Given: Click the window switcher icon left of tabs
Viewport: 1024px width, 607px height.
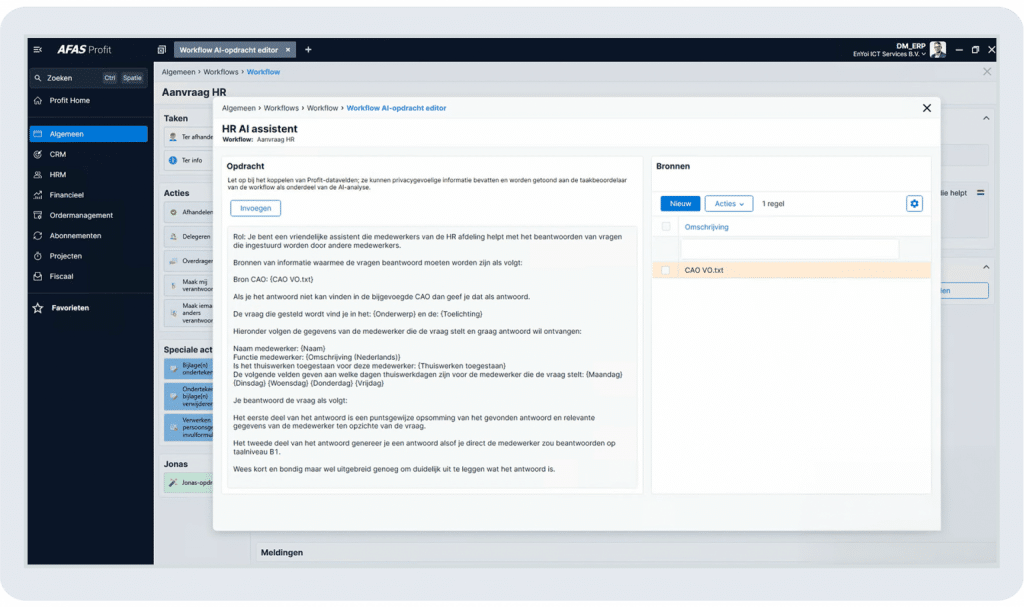Looking at the screenshot, I should (x=162, y=49).
